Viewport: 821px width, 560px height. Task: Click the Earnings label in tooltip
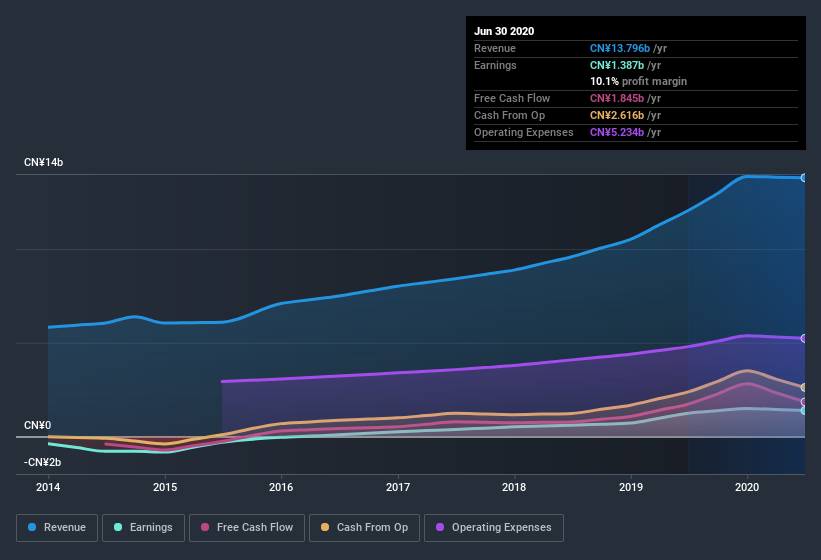pos(495,65)
